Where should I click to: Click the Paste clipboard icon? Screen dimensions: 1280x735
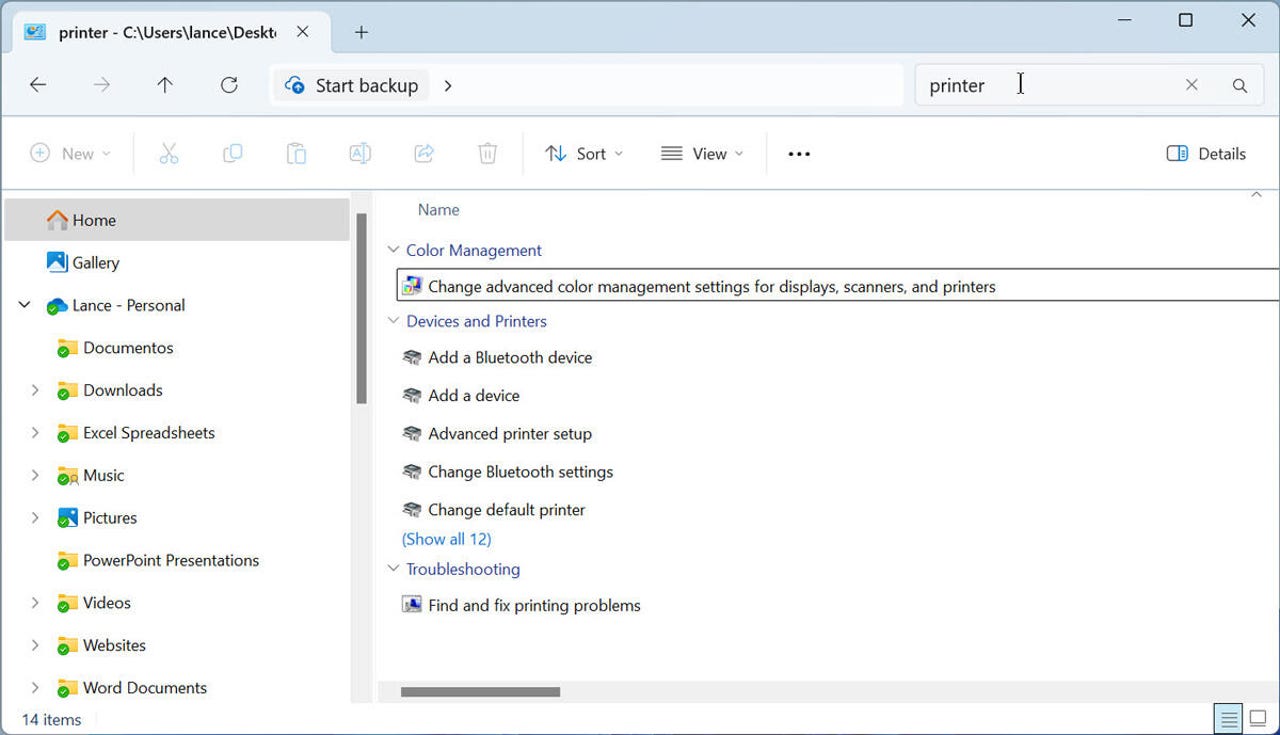click(296, 153)
